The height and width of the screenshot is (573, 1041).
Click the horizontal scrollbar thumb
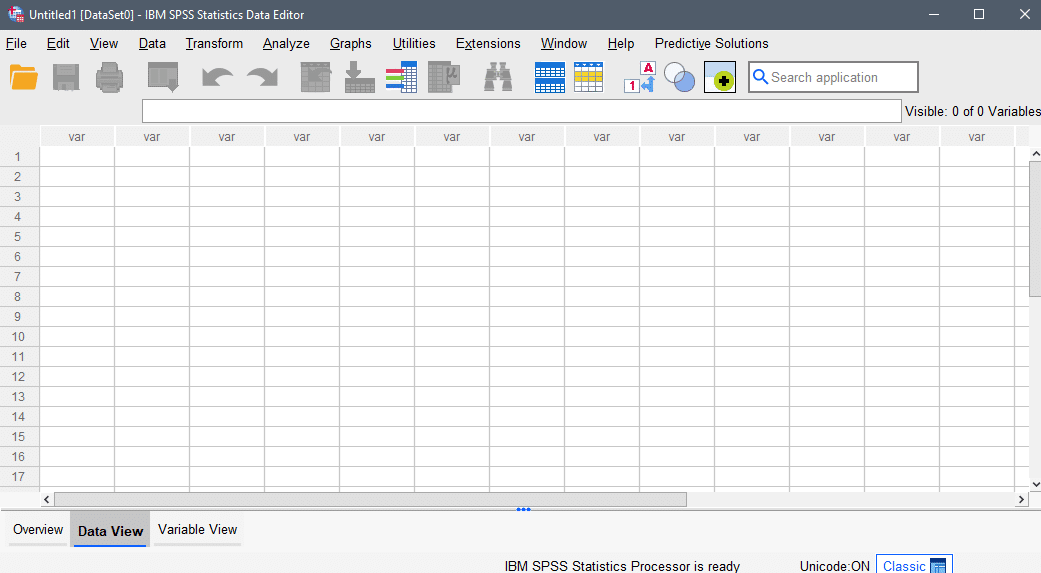370,499
